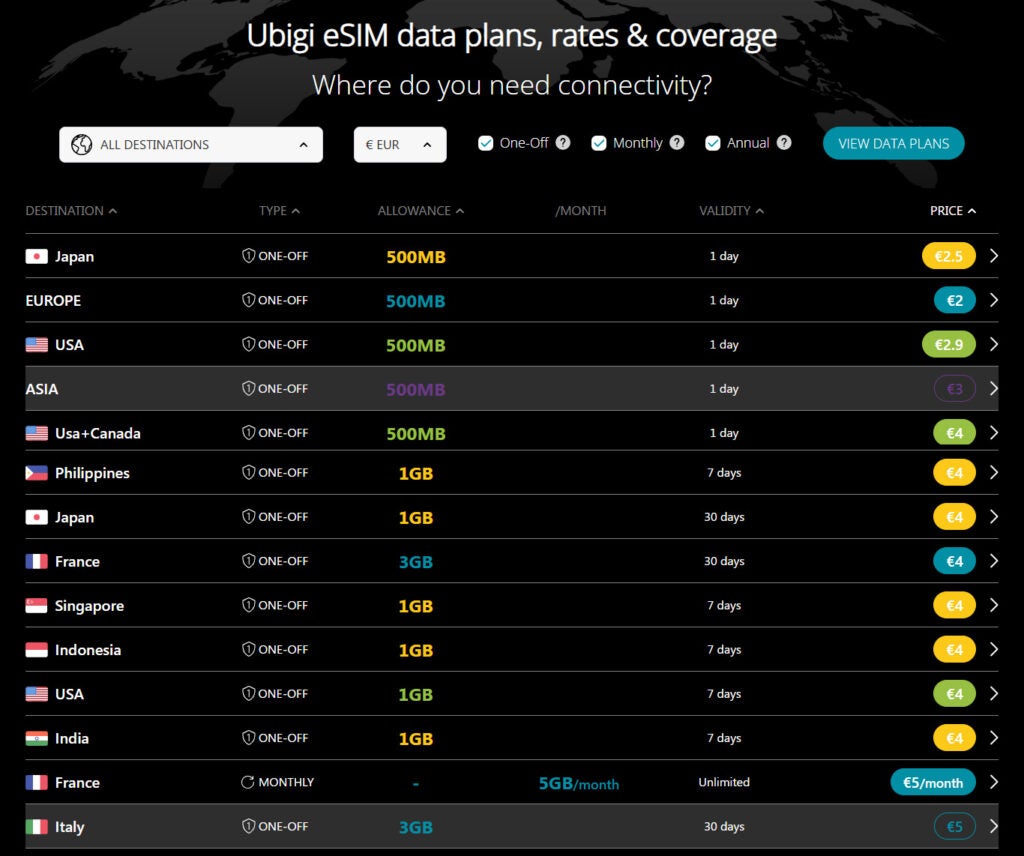Click the Singapore flag icon
The image size is (1024, 856).
coord(37,606)
